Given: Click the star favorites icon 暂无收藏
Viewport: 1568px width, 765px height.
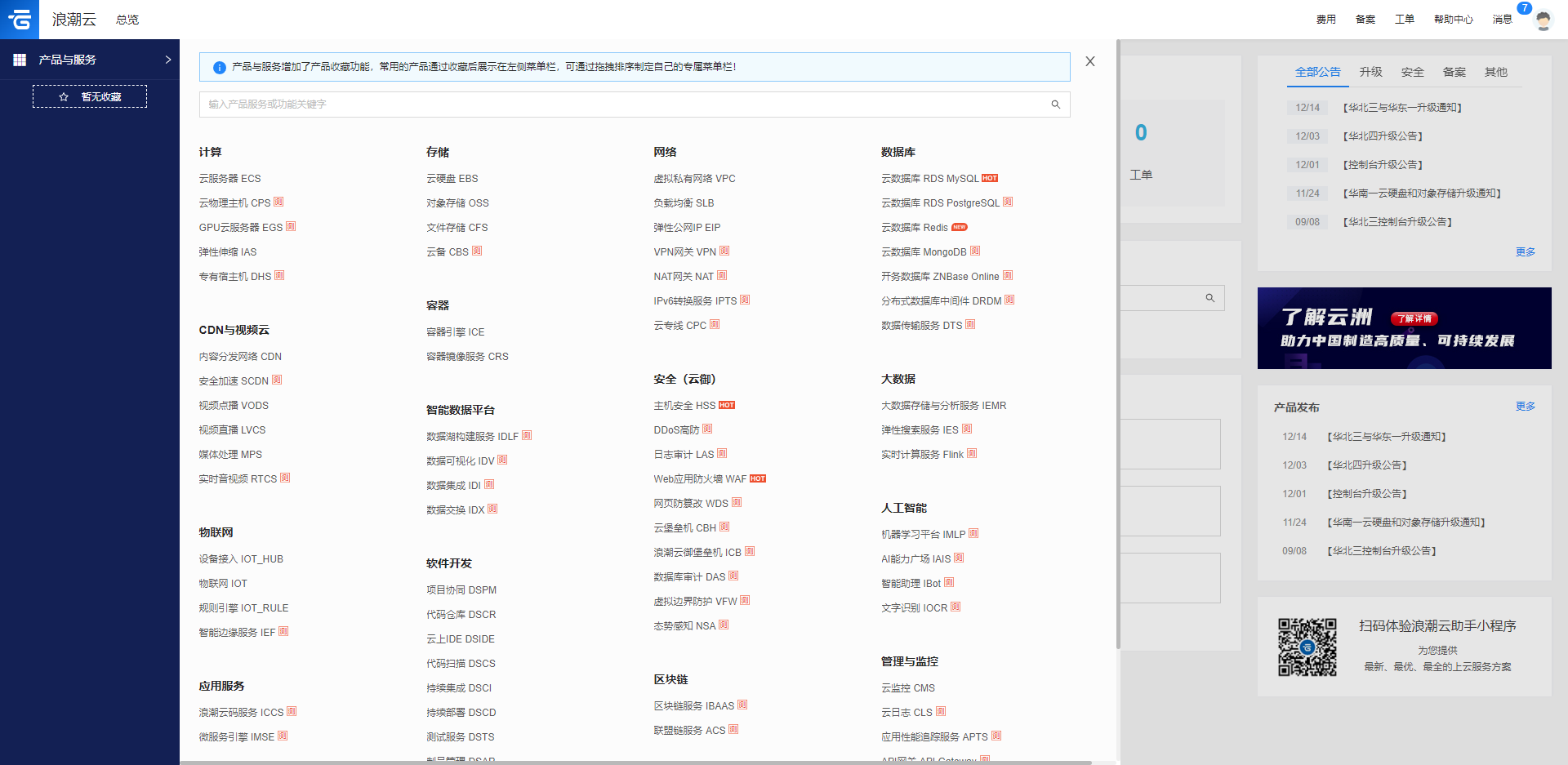Looking at the screenshot, I should click(x=64, y=97).
